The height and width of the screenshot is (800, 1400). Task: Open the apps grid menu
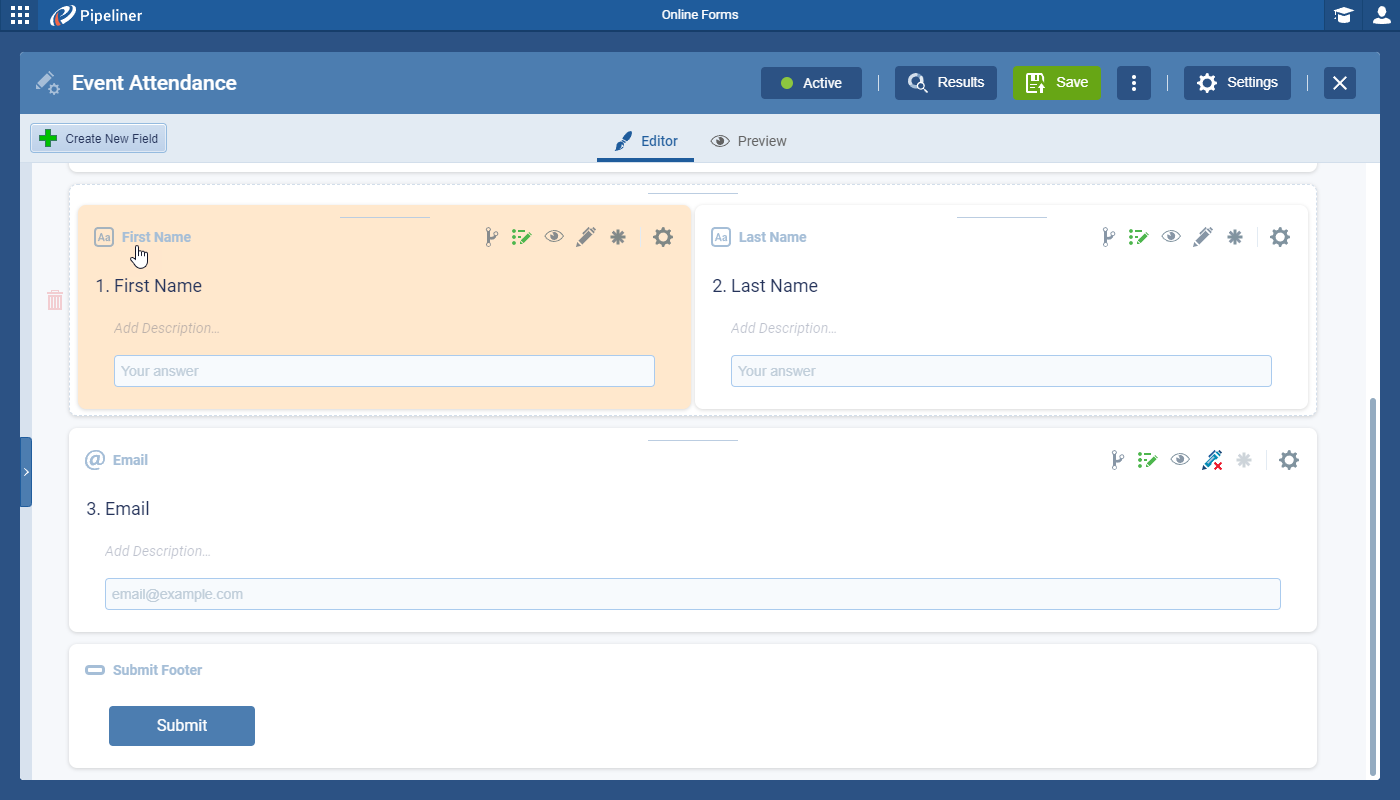20,15
